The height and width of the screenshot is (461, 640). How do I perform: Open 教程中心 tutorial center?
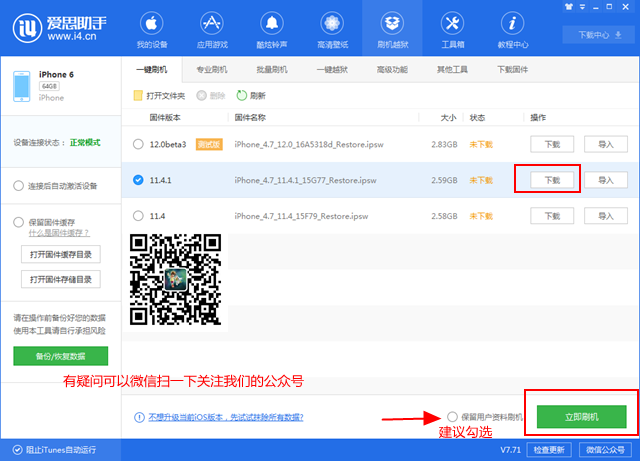(513, 30)
